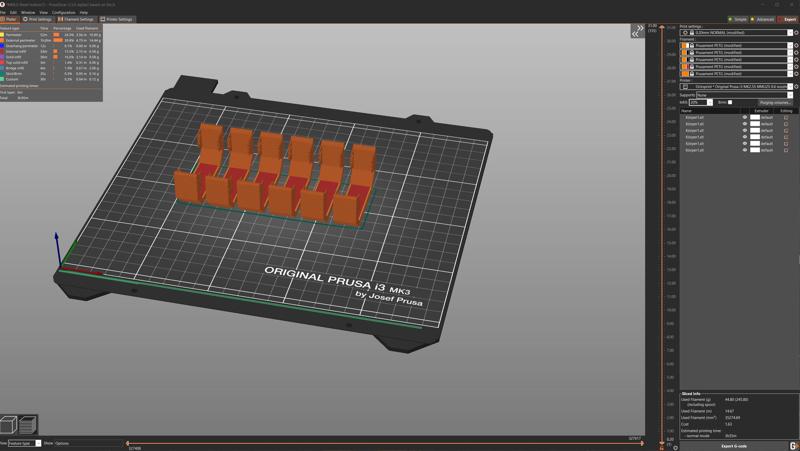Toggle visibility of the fifth object in list

(x=744, y=144)
